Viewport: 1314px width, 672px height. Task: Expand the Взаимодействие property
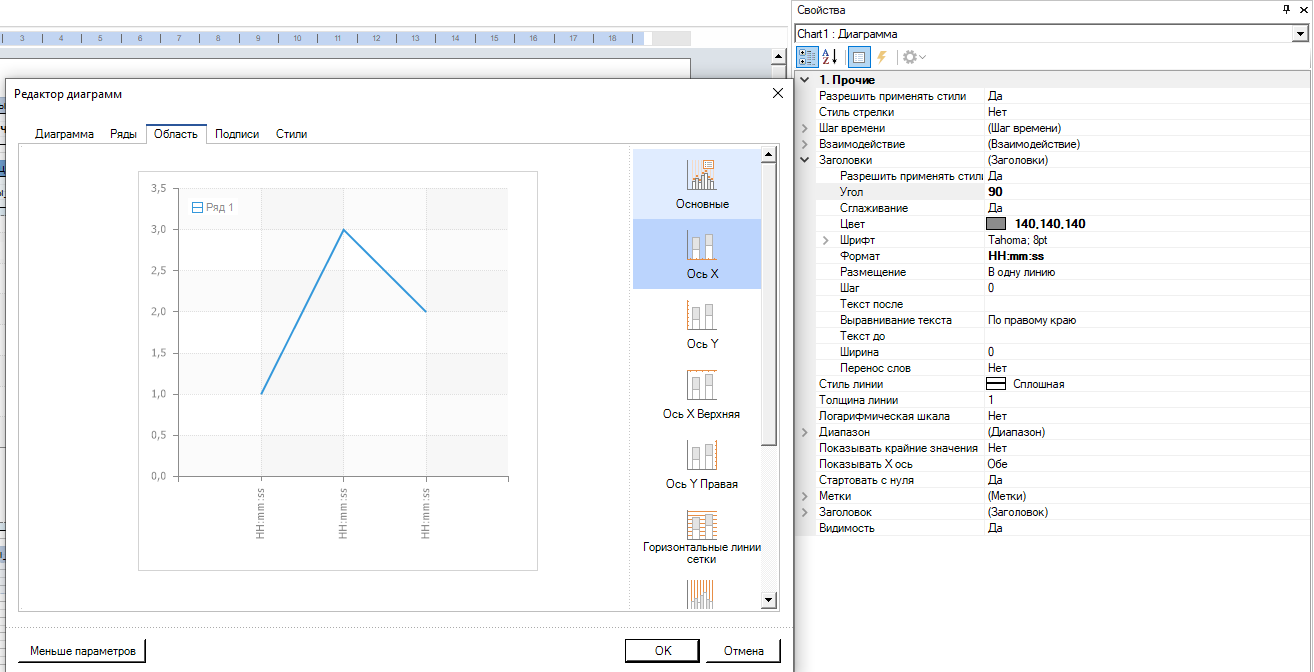(805, 144)
